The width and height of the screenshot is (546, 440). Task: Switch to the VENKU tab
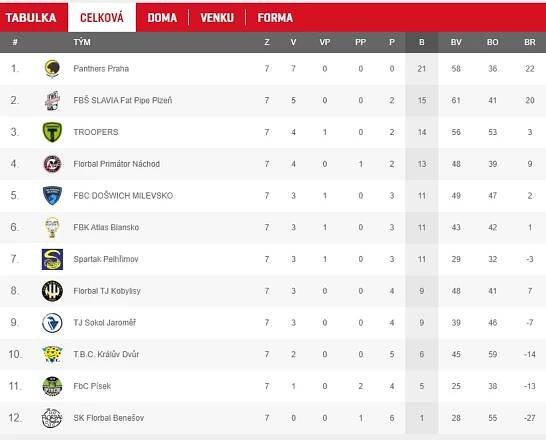coord(217,17)
